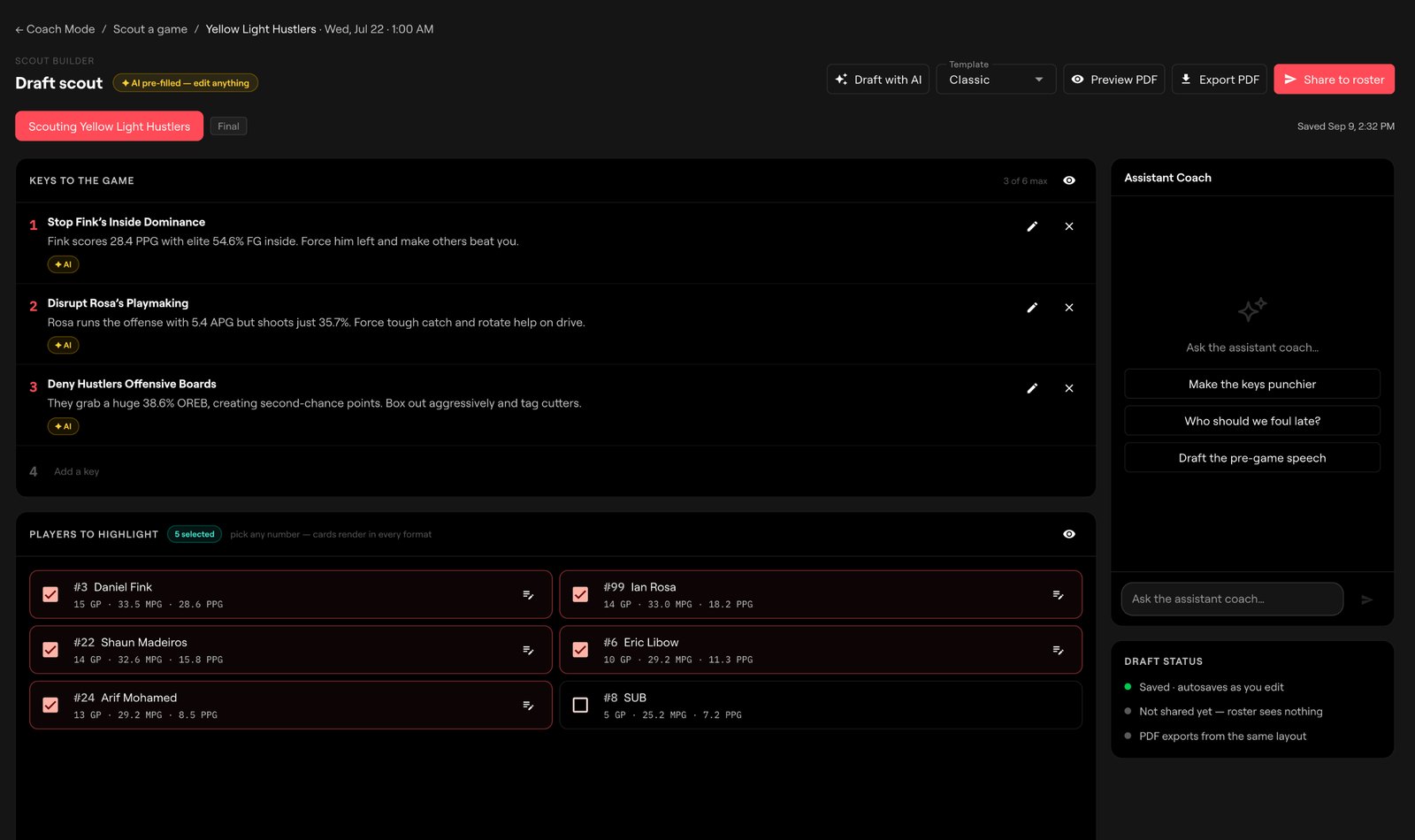Screen dimensions: 1415x840
Task: Preview the scout PDF
Action: click(x=1114, y=79)
